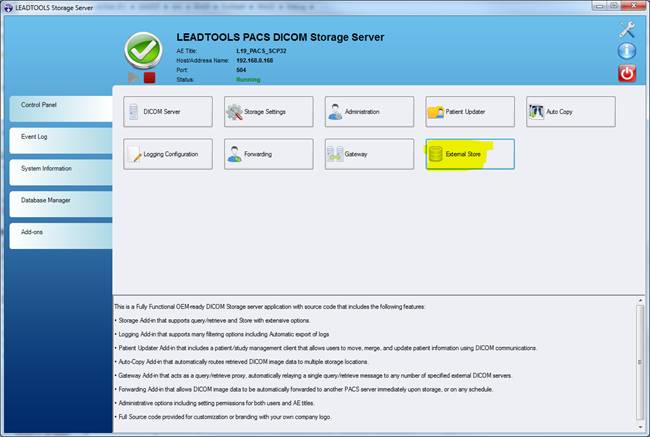This screenshot has width=650, height=437.
Task: Click the host address 192.168.0.166
Action: click(x=255, y=61)
